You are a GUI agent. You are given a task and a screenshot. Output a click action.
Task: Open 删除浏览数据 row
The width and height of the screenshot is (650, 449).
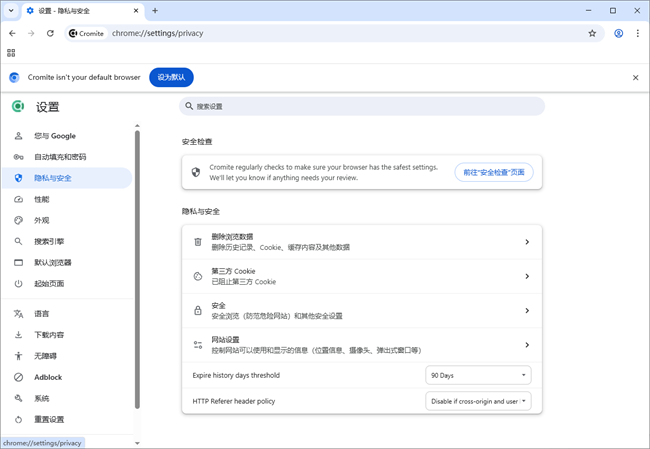pyautogui.click(x=362, y=242)
